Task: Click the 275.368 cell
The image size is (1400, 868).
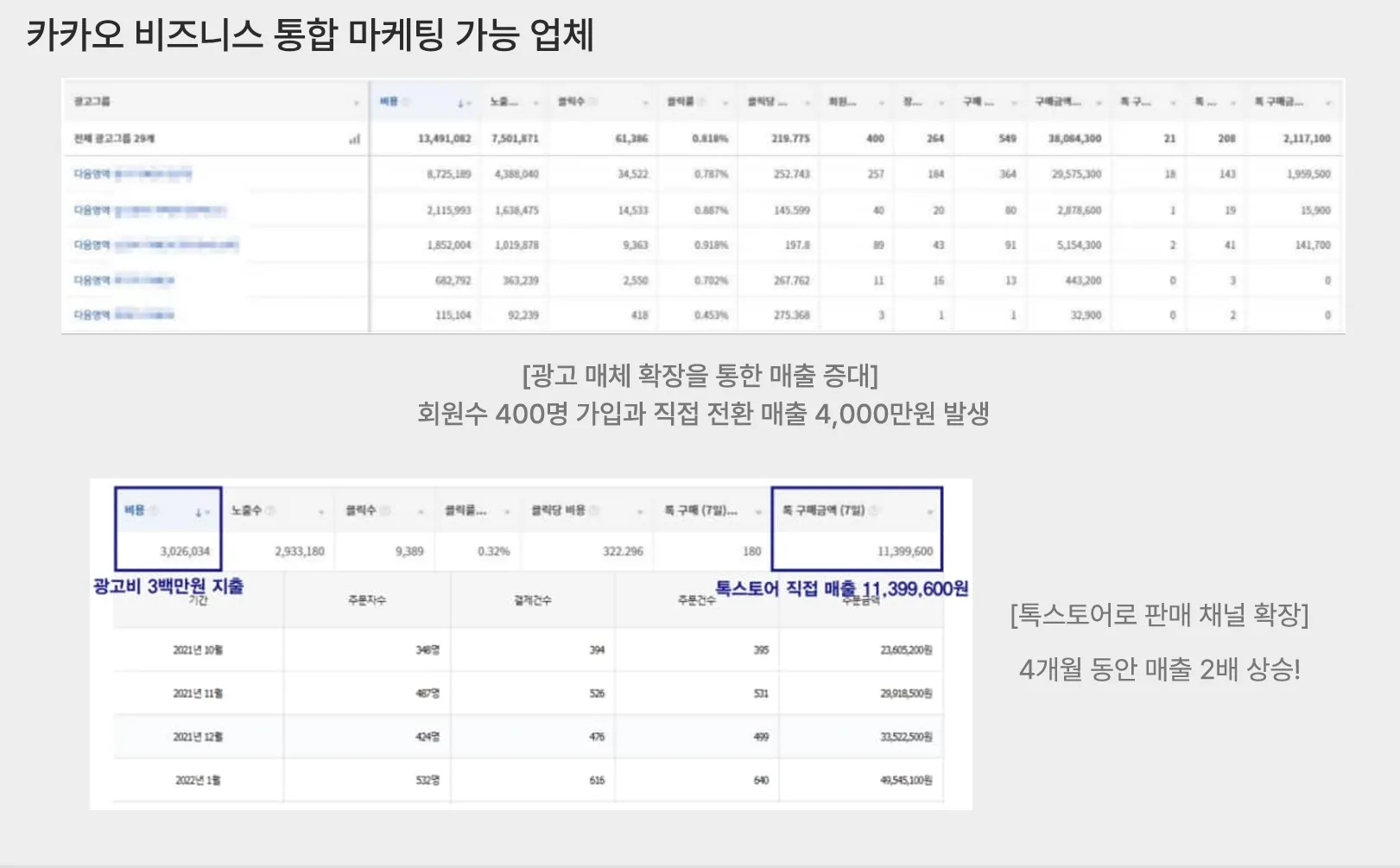Action: click(792, 314)
